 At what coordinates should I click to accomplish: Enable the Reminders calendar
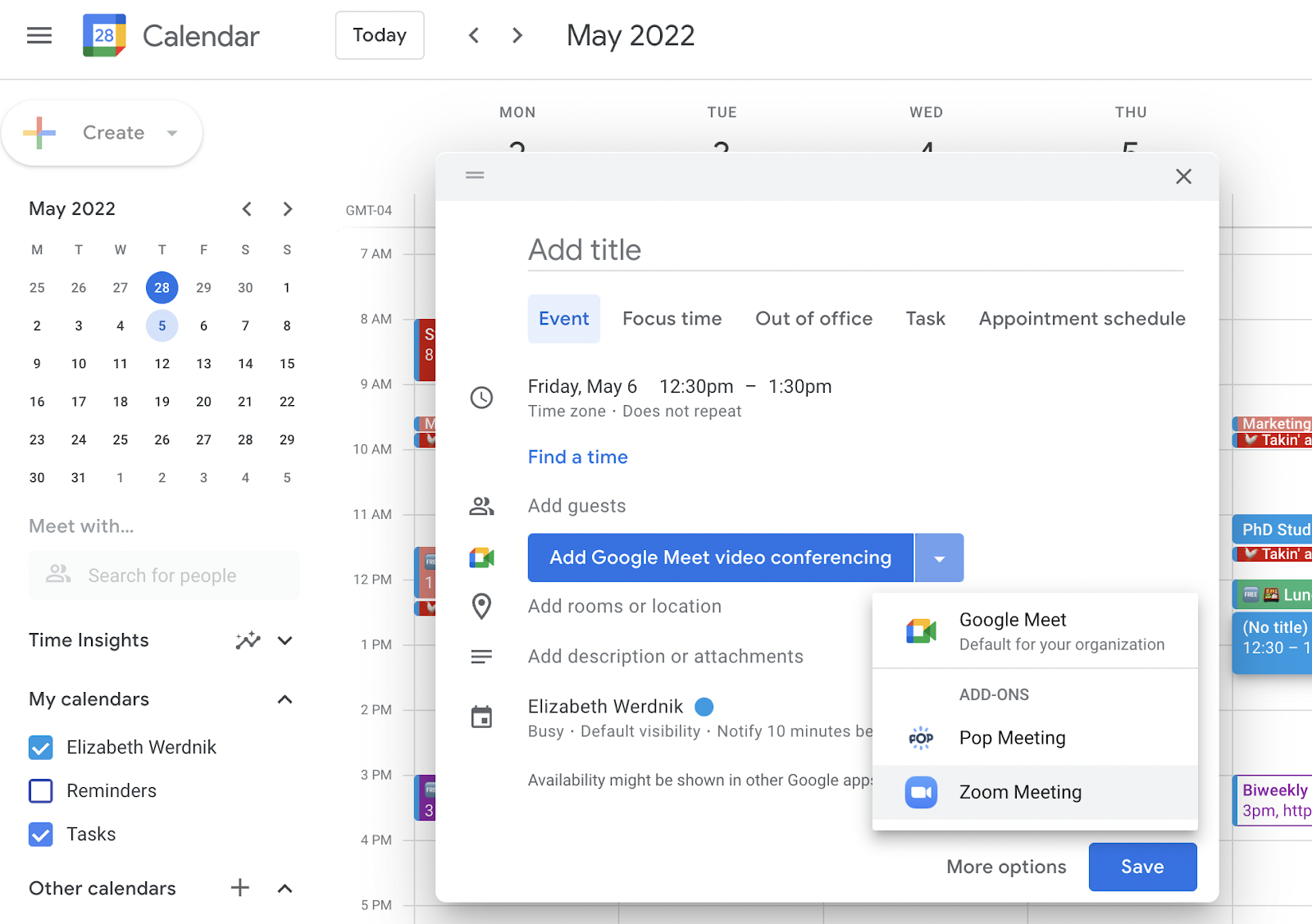coord(40,790)
